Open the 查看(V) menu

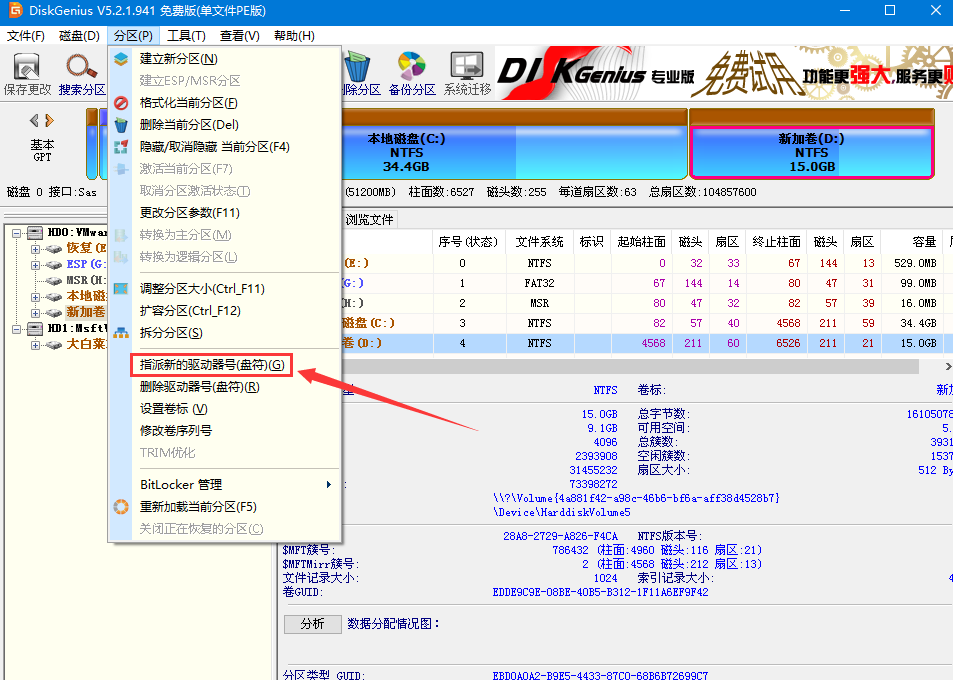[239, 36]
